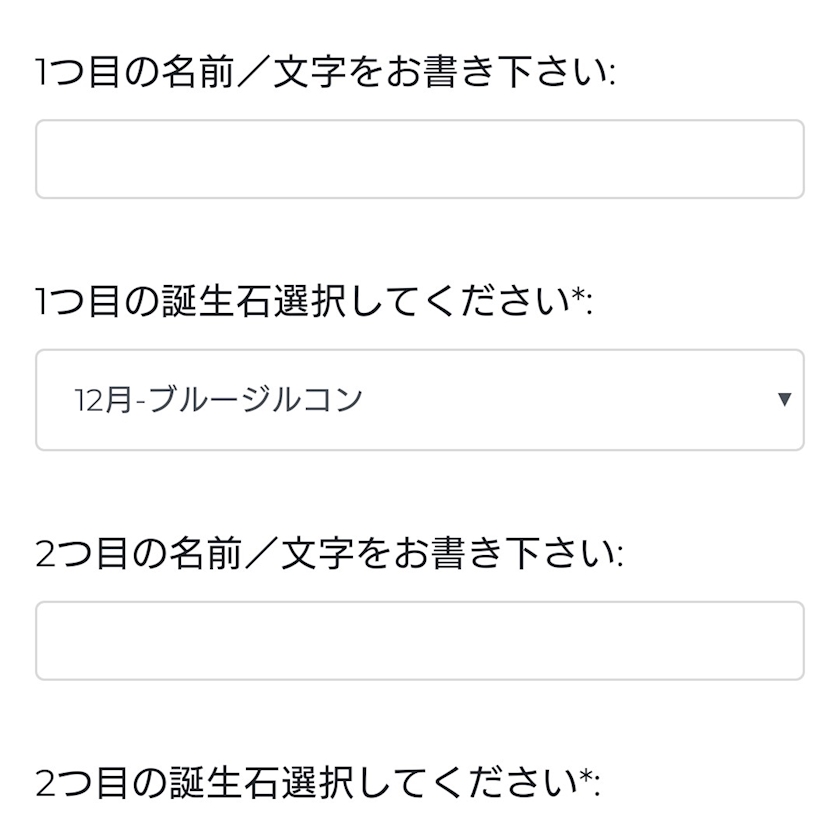This screenshot has height=817, width=840.
Task: Click the ブルージルコン stone name in selector
Action: click(x=256, y=400)
